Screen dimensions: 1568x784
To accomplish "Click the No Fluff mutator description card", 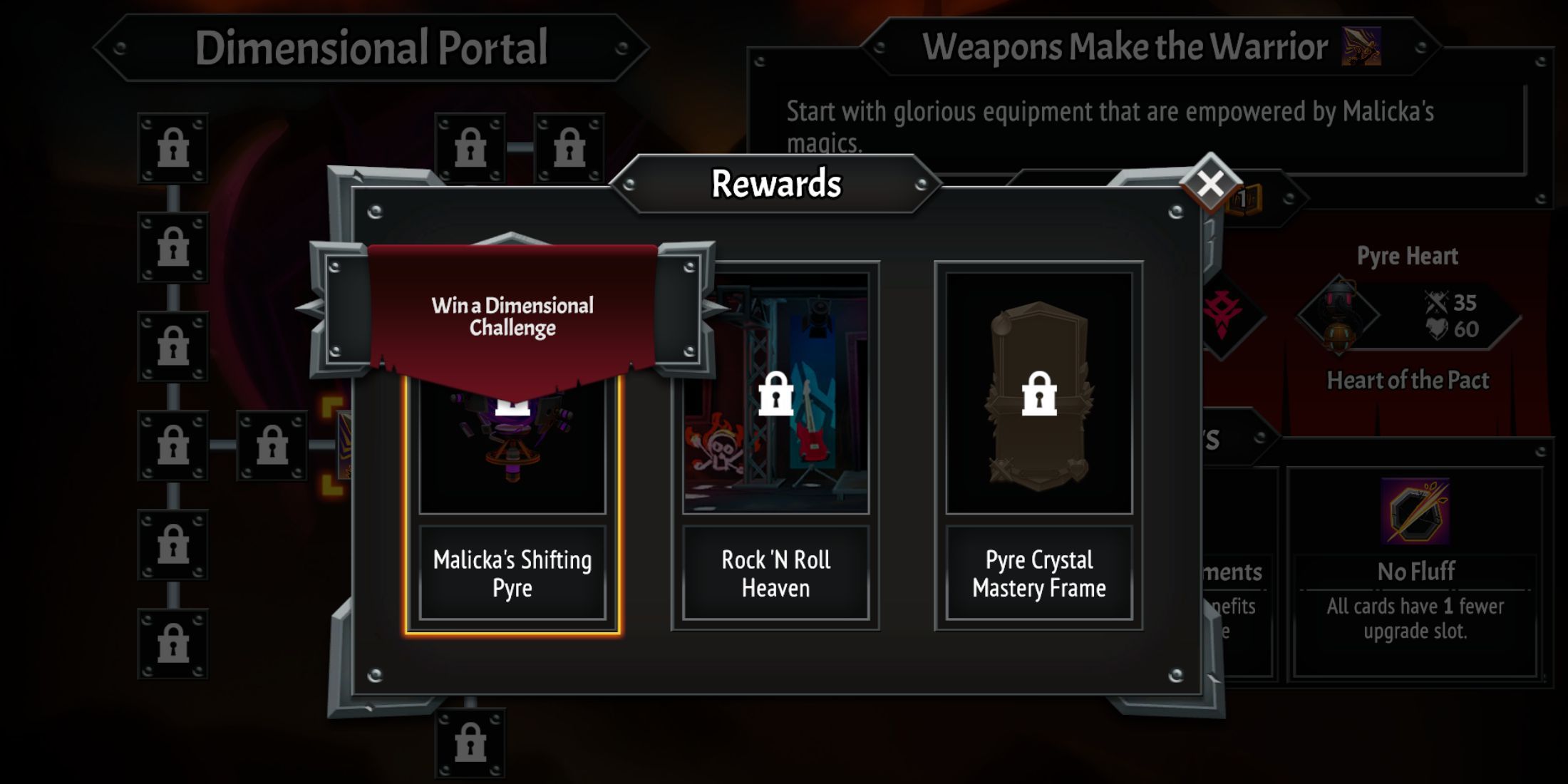I will pyautogui.click(x=1415, y=574).
